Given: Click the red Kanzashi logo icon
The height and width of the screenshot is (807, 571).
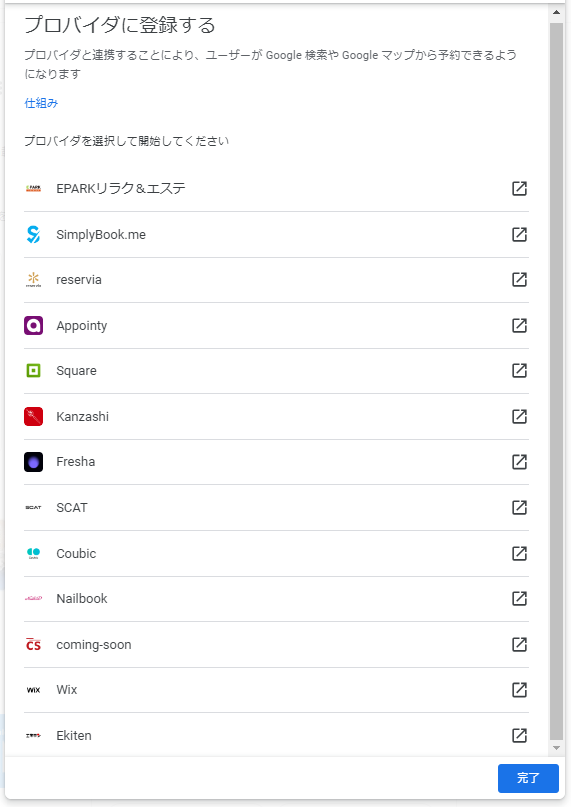Looking at the screenshot, I should [33, 416].
